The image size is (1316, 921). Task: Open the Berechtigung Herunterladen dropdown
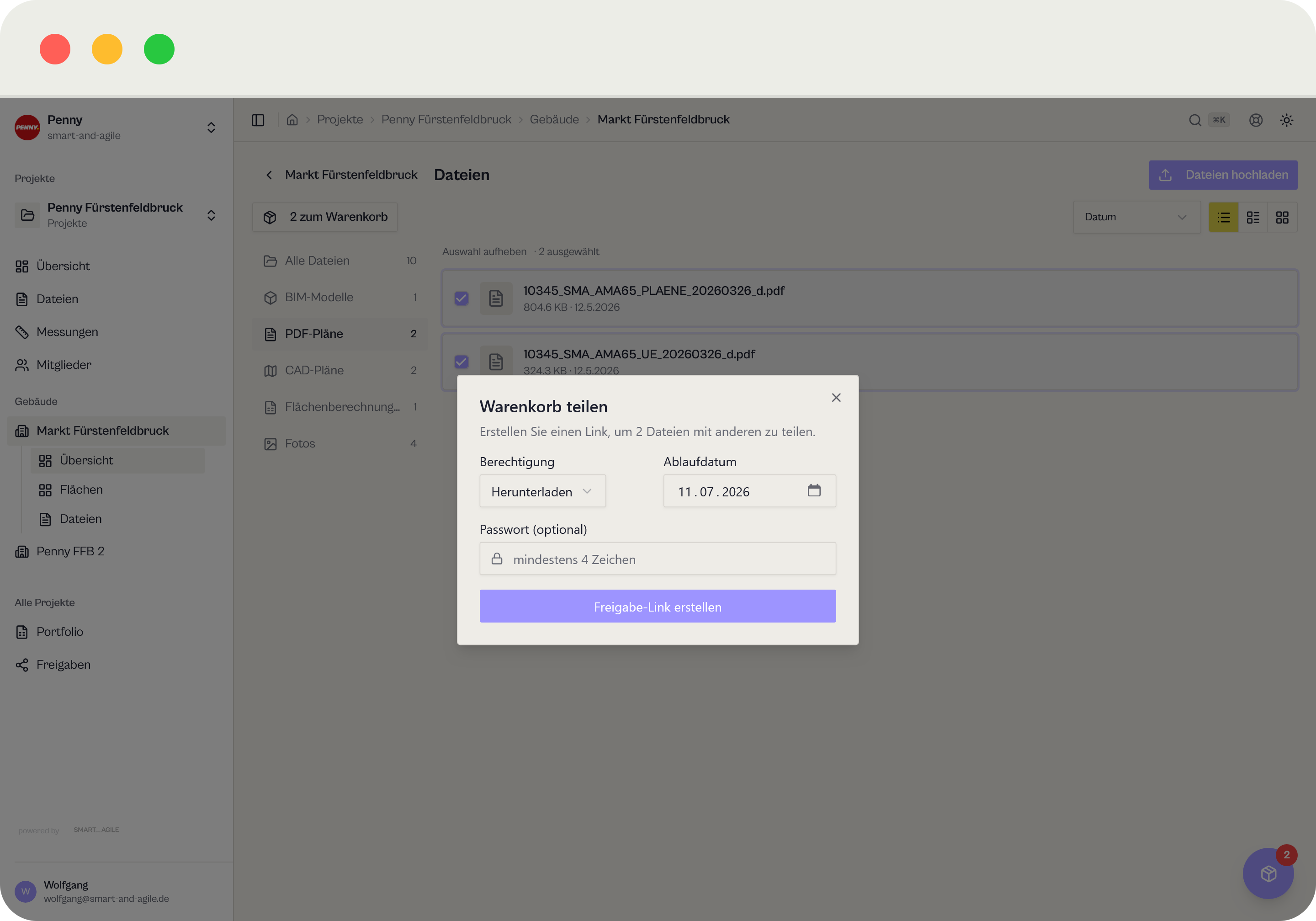click(542, 491)
